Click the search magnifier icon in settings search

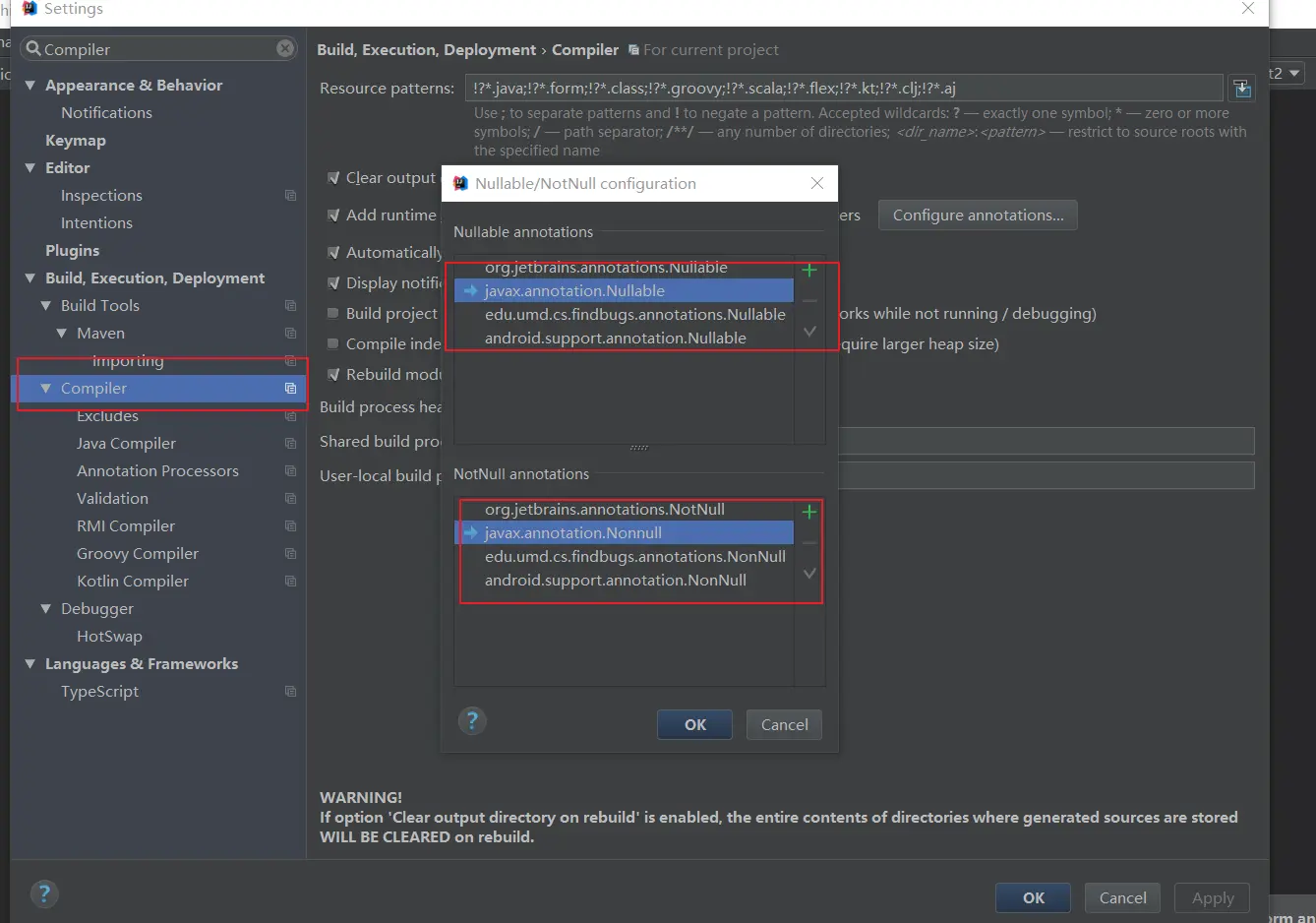click(x=33, y=48)
